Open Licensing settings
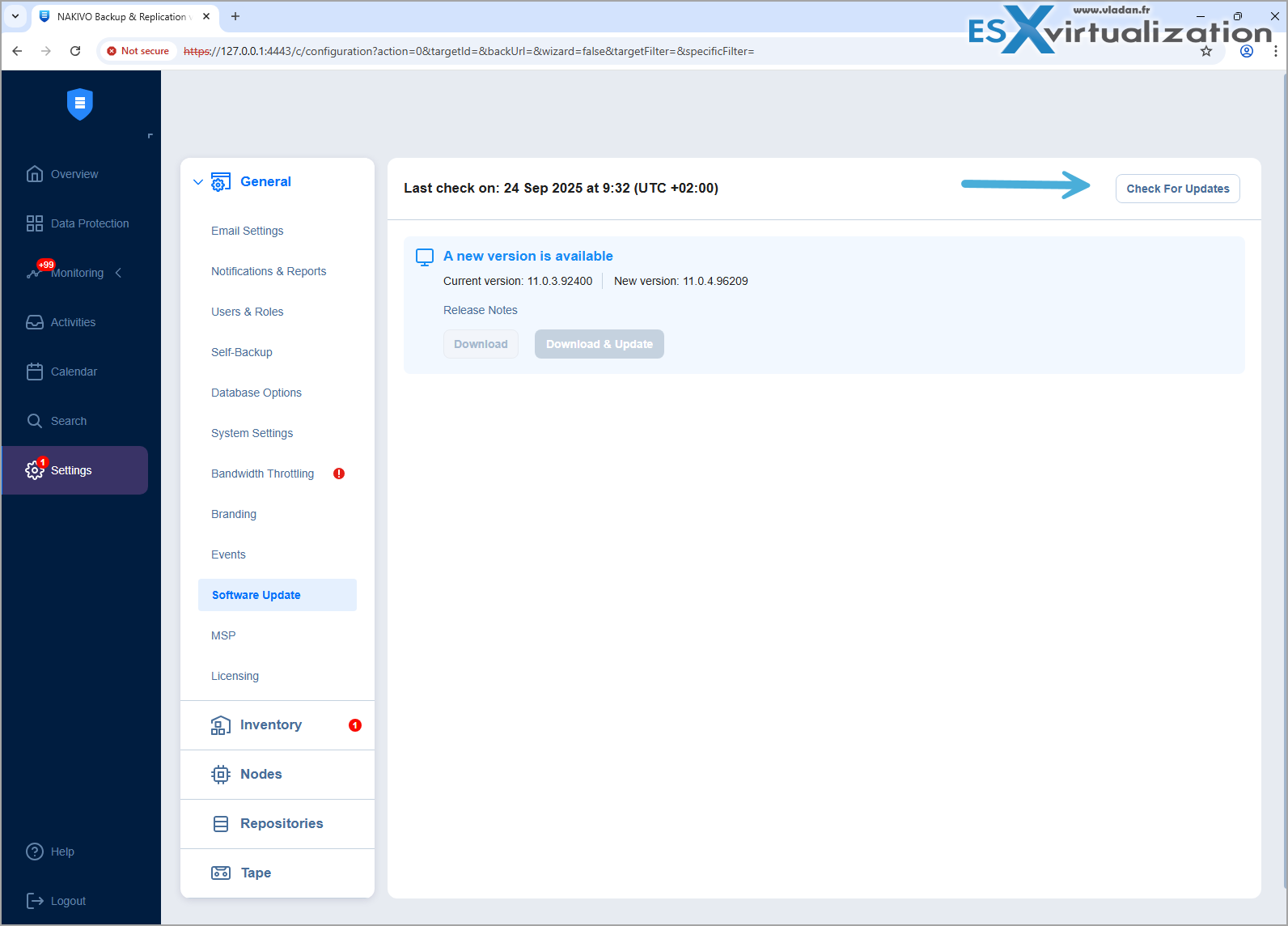Viewport: 1288px width, 926px height. pyautogui.click(x=235, y=676)
